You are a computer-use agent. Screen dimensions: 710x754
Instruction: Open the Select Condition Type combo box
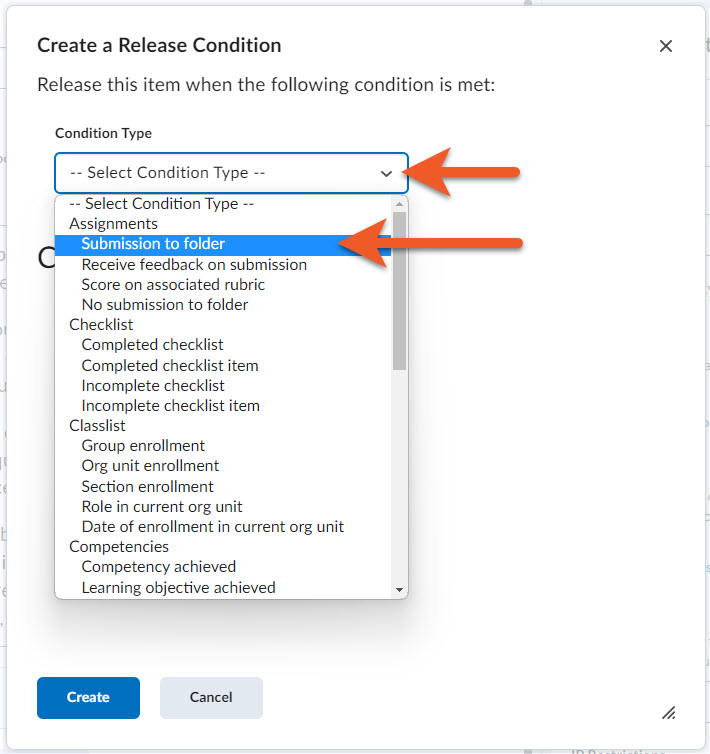pyautogui.click(x=231, y=173)
